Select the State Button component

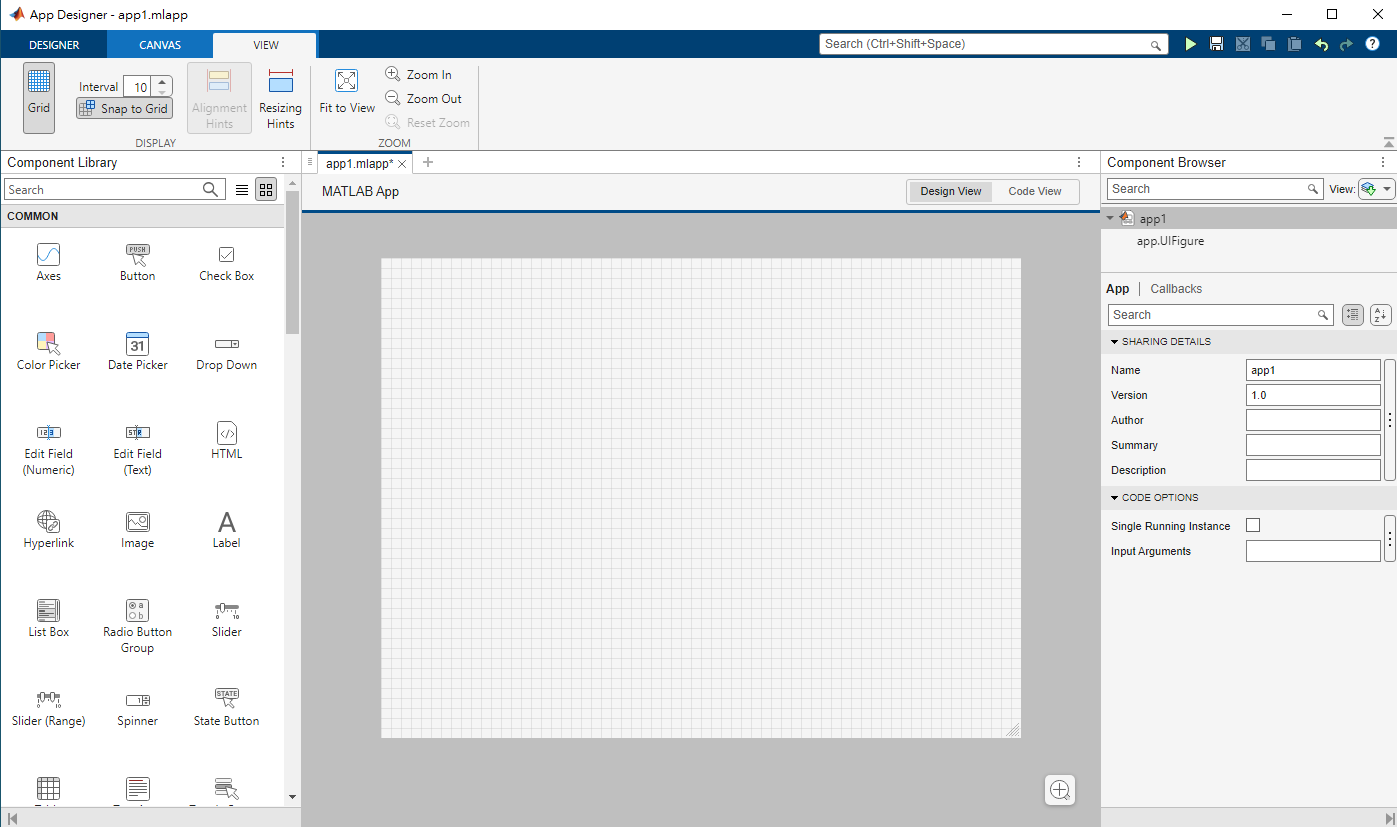pyautogui.click(x=227, y=708)
